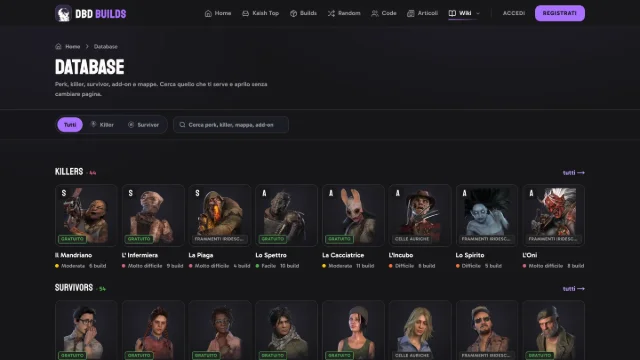The height and width of the screenshot is (360, 640).
Task: Open Code in navigation
Action: [x=384, y=13]
